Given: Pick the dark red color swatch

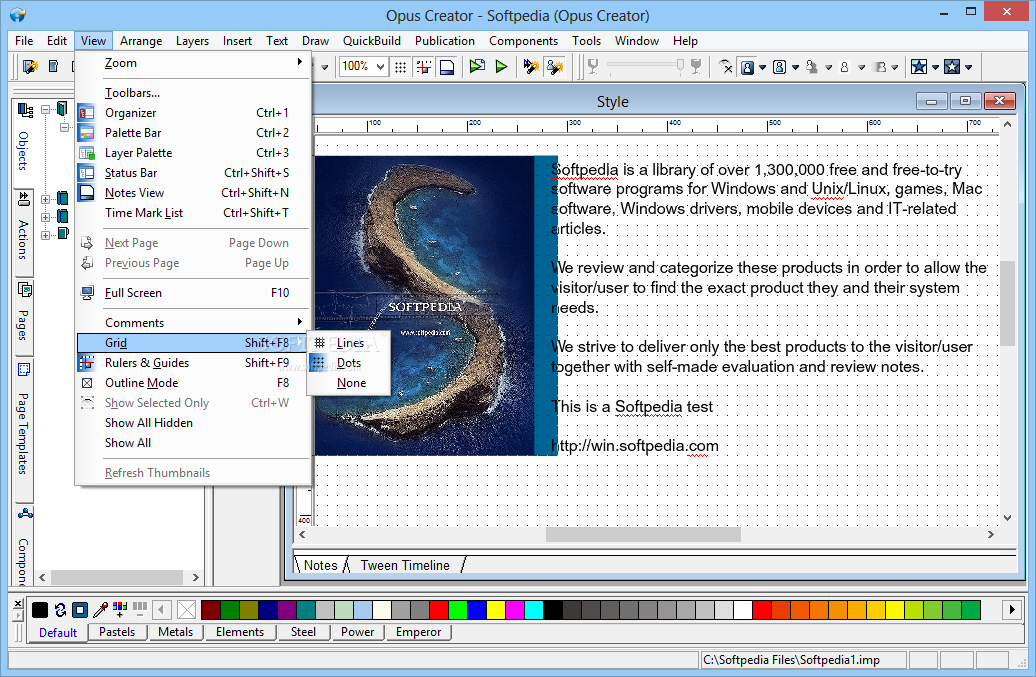Looking at the screenshot, I should [x=211, y=610].
